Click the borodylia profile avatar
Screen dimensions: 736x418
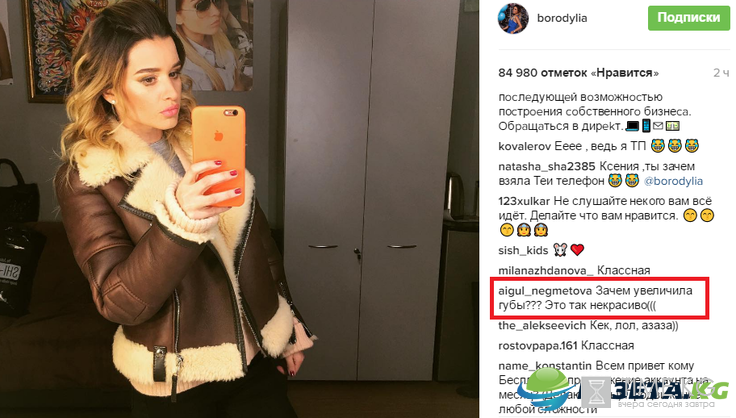click(x=513, y=18)
